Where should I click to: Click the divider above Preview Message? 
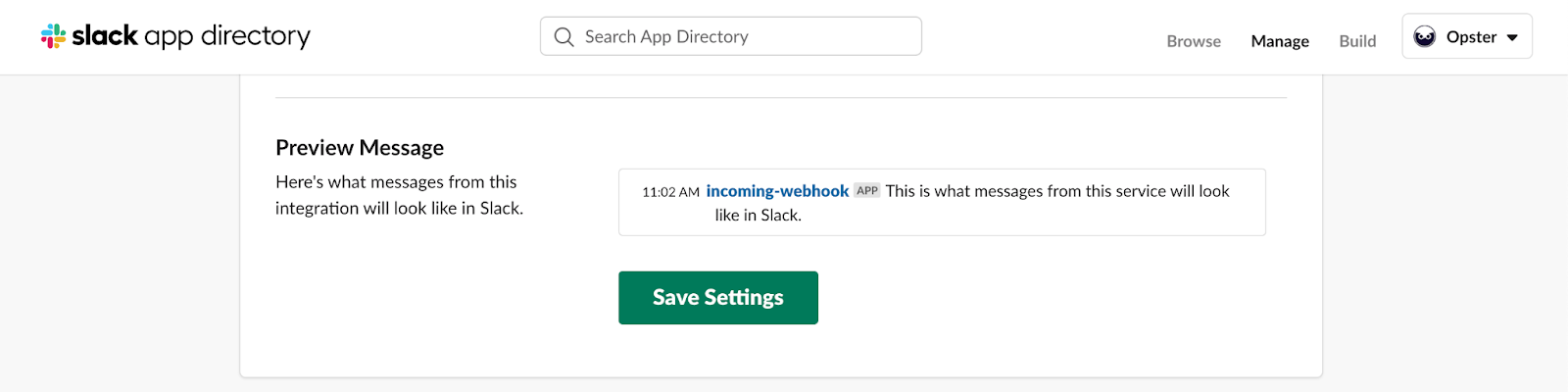781,97
